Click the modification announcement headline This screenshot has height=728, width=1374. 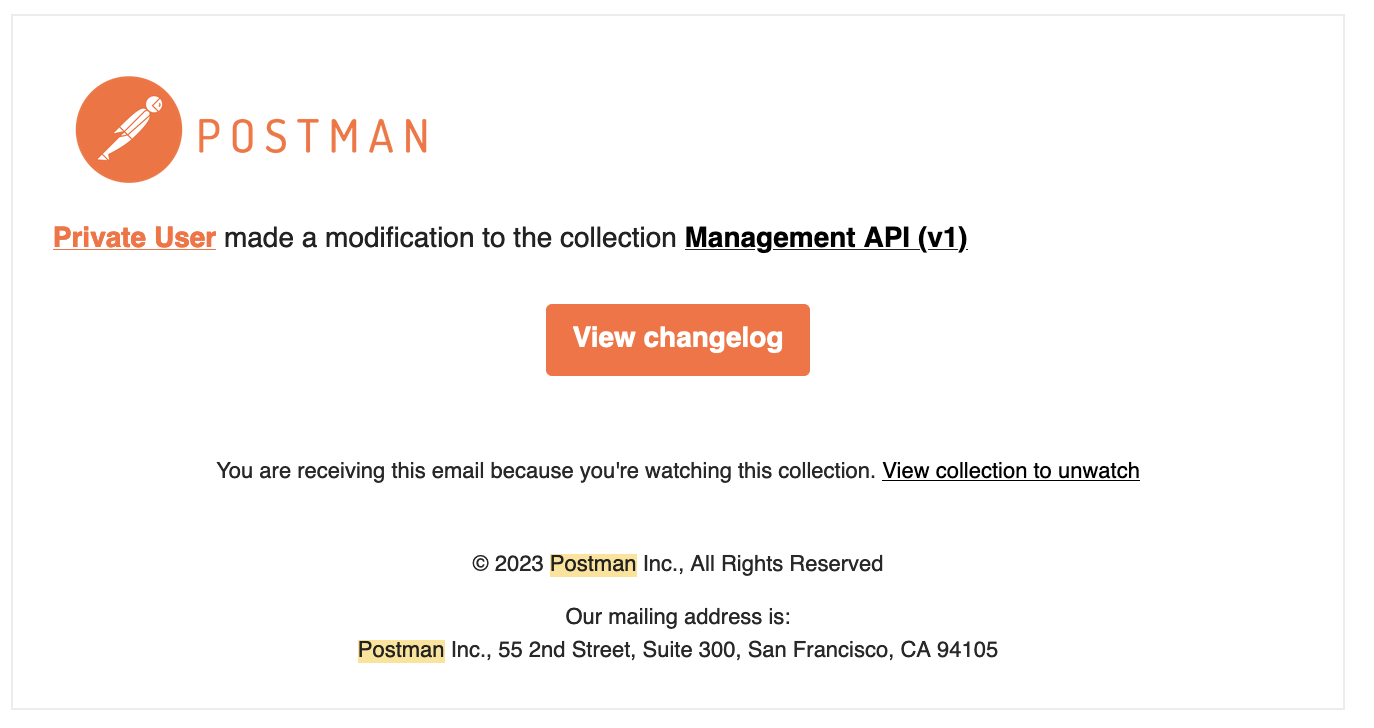click(510, 238)
